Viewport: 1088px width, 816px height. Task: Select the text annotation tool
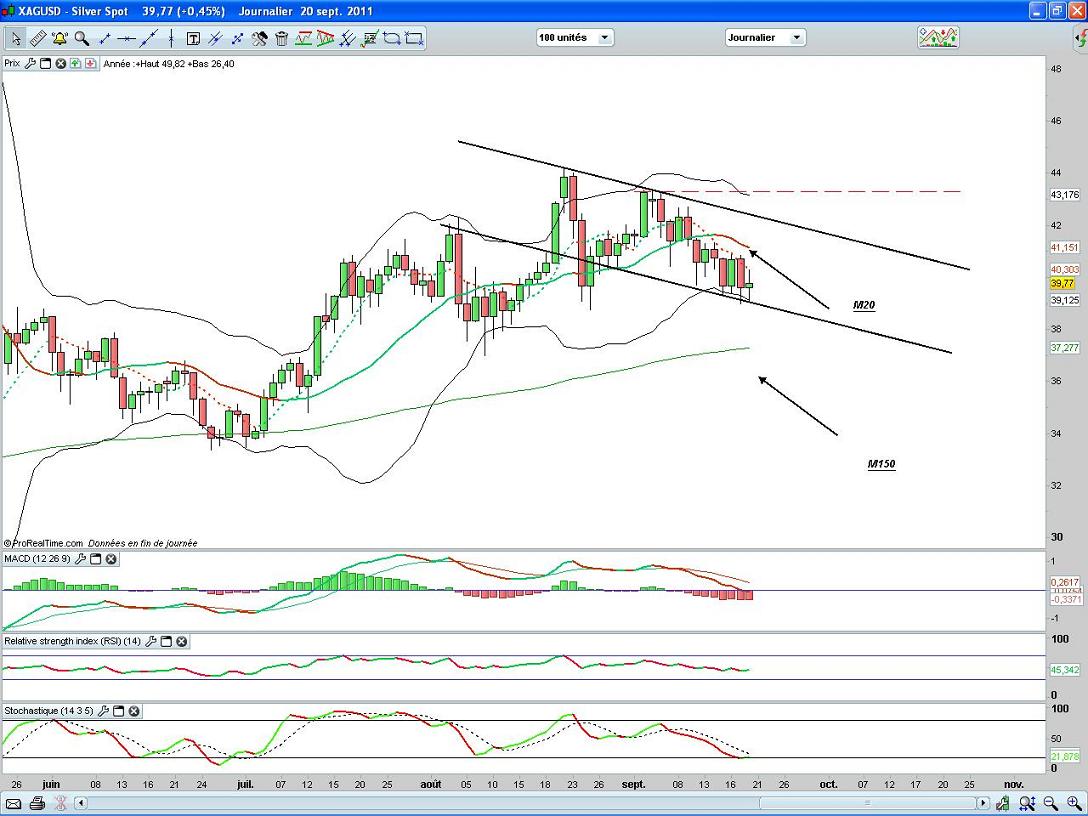tap(193, 39)
